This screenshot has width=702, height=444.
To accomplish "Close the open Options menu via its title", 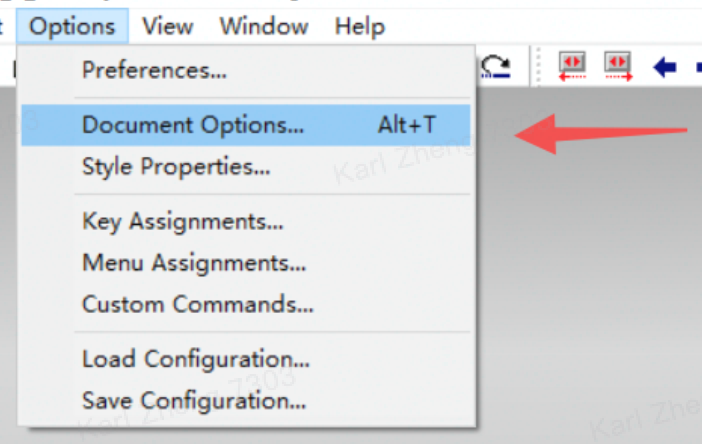I will (x=72, y=26).
